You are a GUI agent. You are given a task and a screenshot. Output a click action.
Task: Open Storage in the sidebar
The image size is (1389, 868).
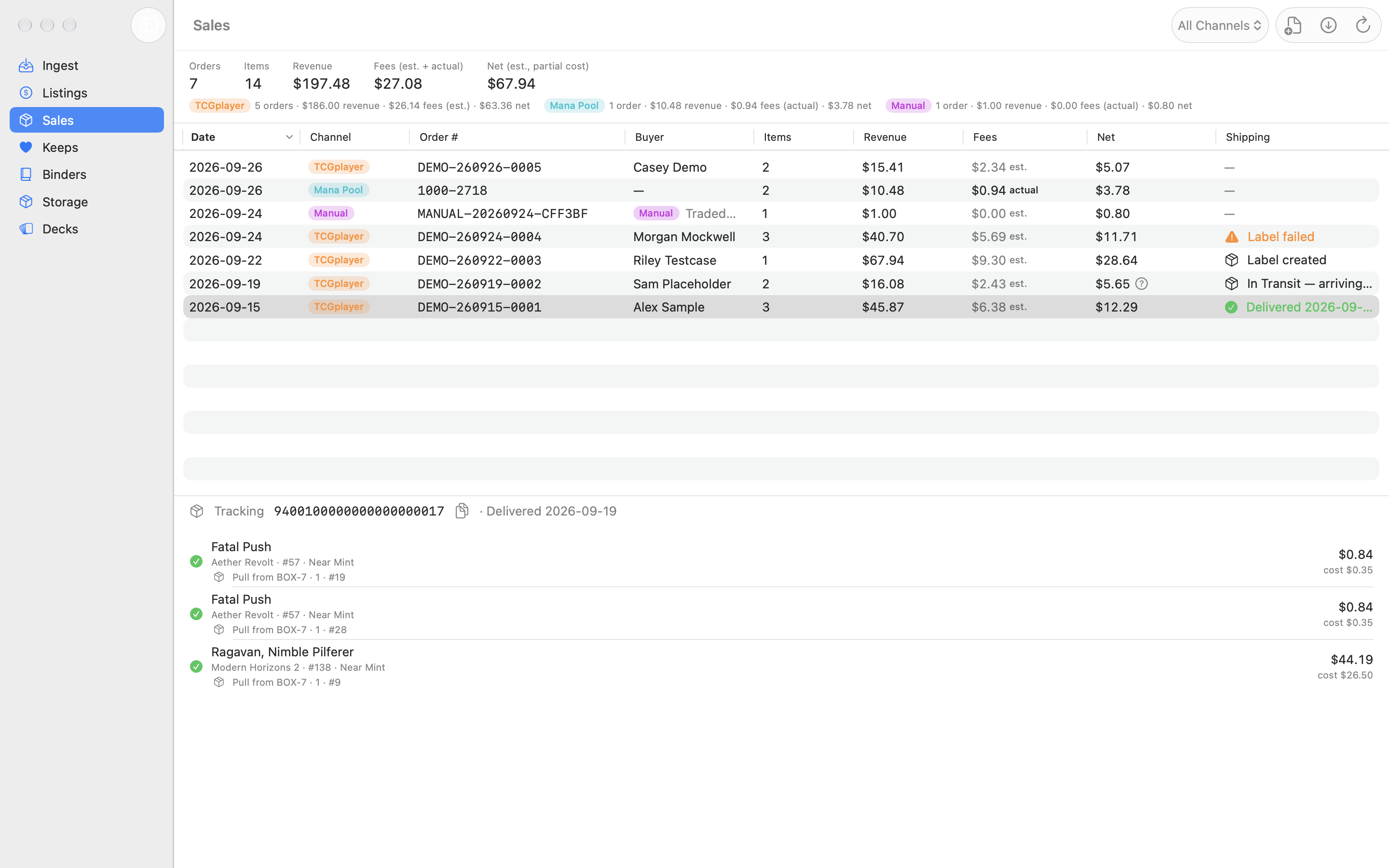[x=87, y=202]
